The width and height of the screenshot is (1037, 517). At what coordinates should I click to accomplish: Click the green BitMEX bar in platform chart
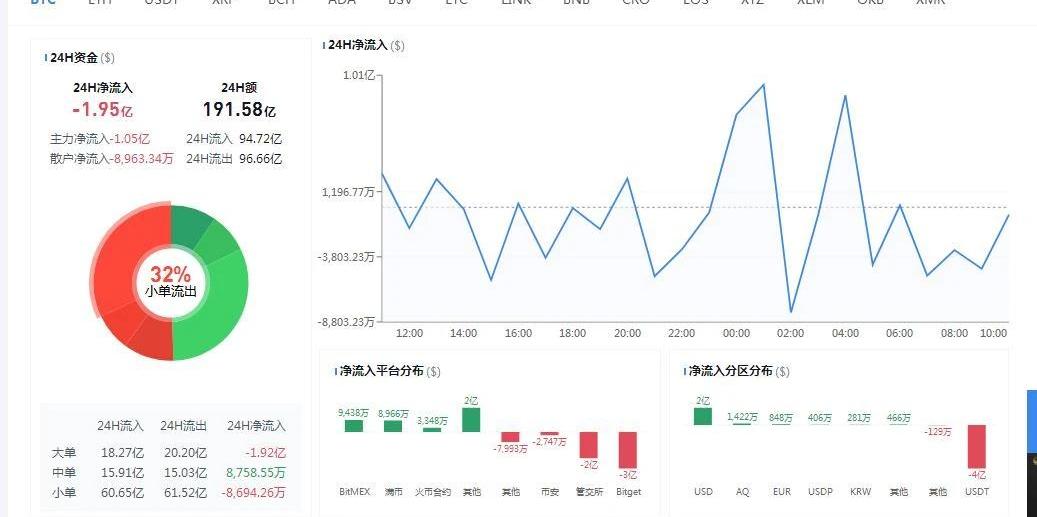point(354,426)
